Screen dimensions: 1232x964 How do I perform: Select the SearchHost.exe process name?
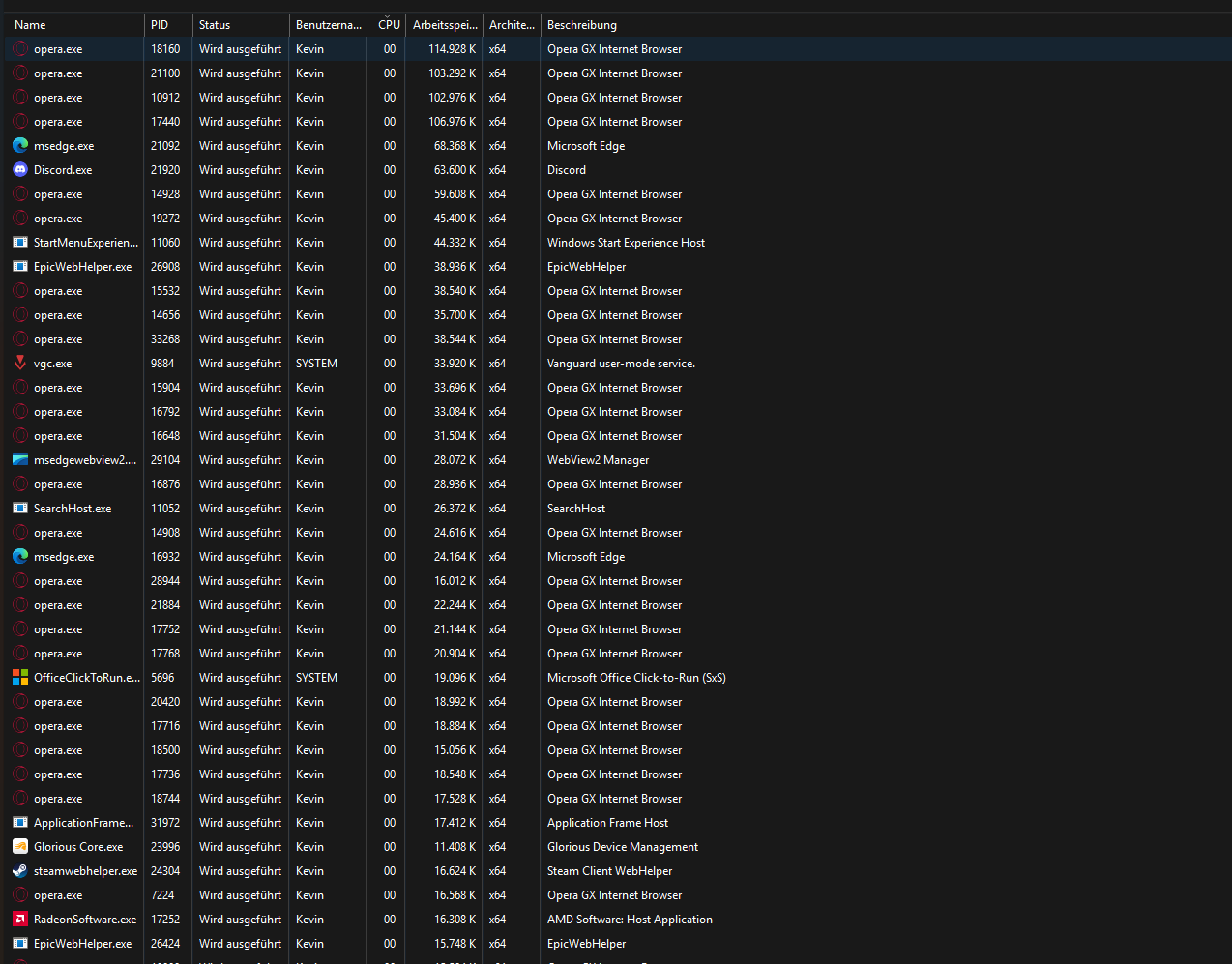tap(73, 509)
